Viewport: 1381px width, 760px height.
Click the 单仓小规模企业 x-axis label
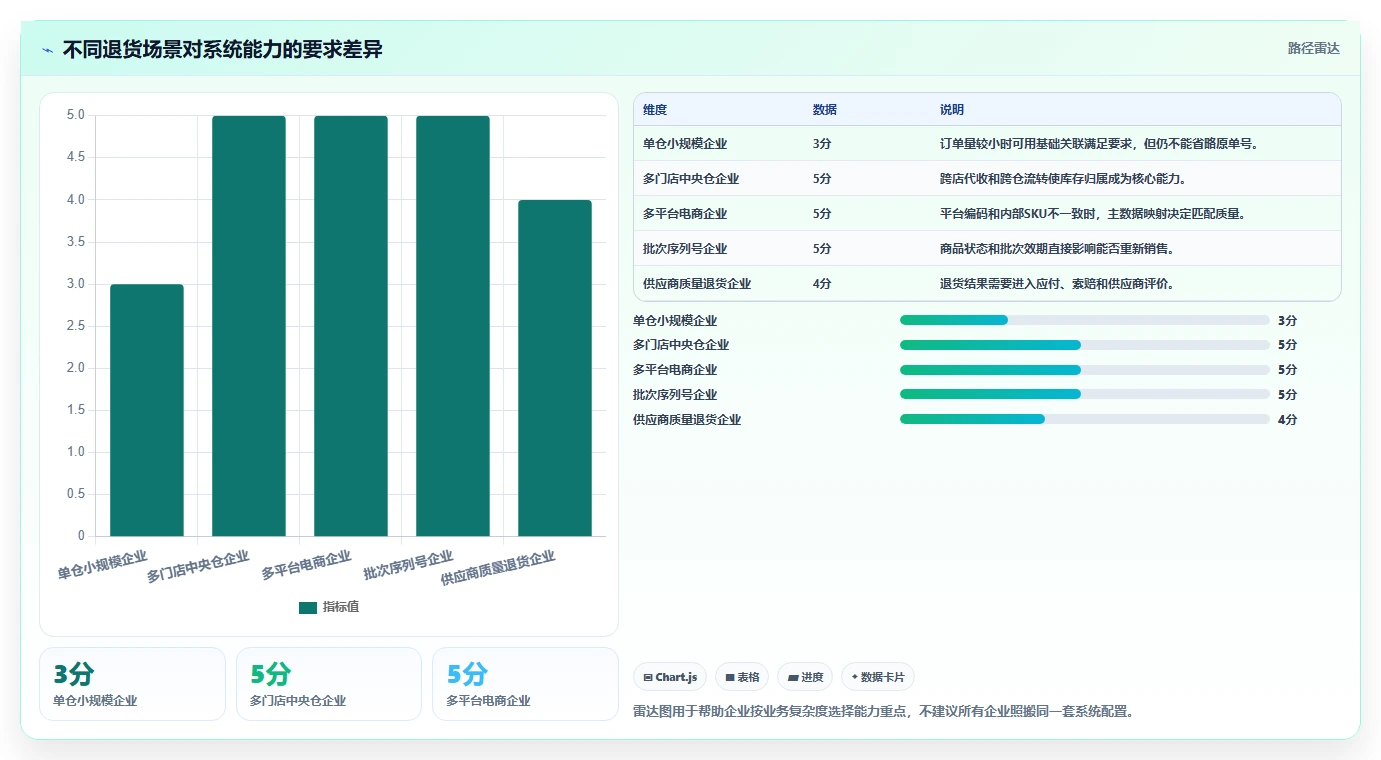[102, 565]
